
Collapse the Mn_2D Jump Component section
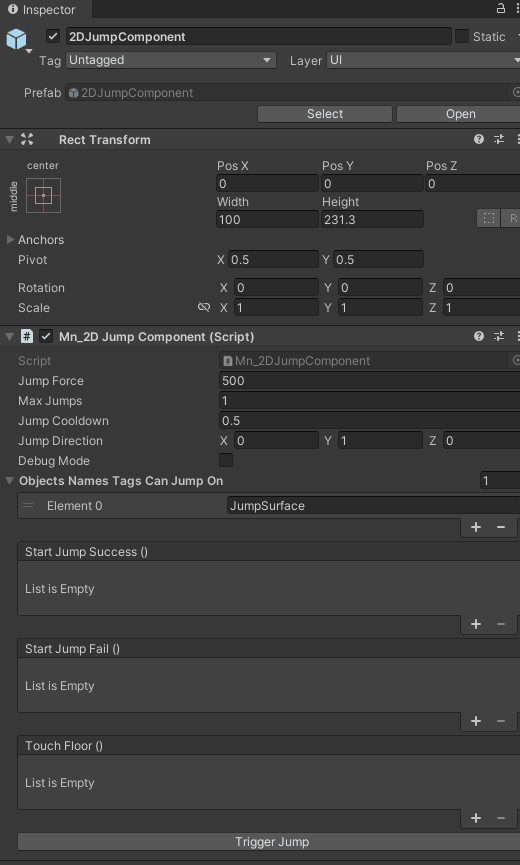point(9,336)
